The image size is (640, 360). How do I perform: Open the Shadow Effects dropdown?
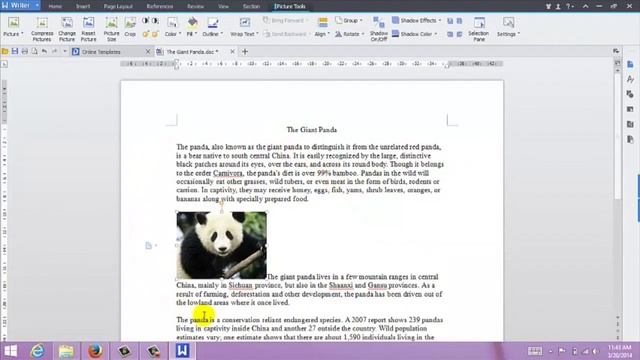[x=416, y=20]
